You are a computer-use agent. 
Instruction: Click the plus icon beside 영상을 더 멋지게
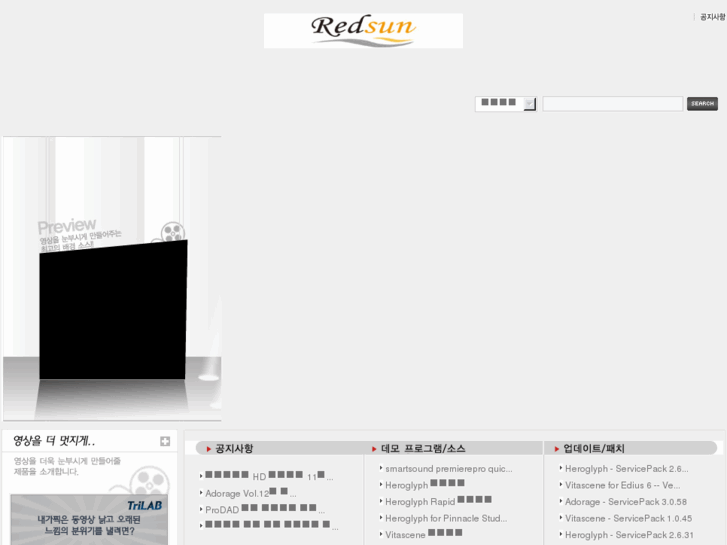(x=165, y=441)
